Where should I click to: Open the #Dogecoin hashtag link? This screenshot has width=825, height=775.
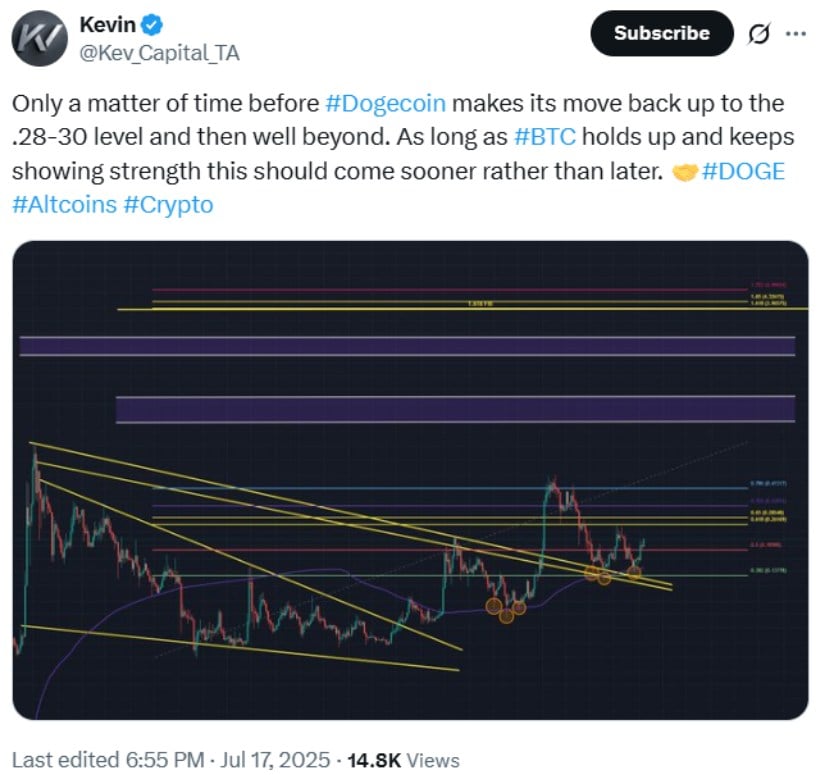tap(385, 103)
